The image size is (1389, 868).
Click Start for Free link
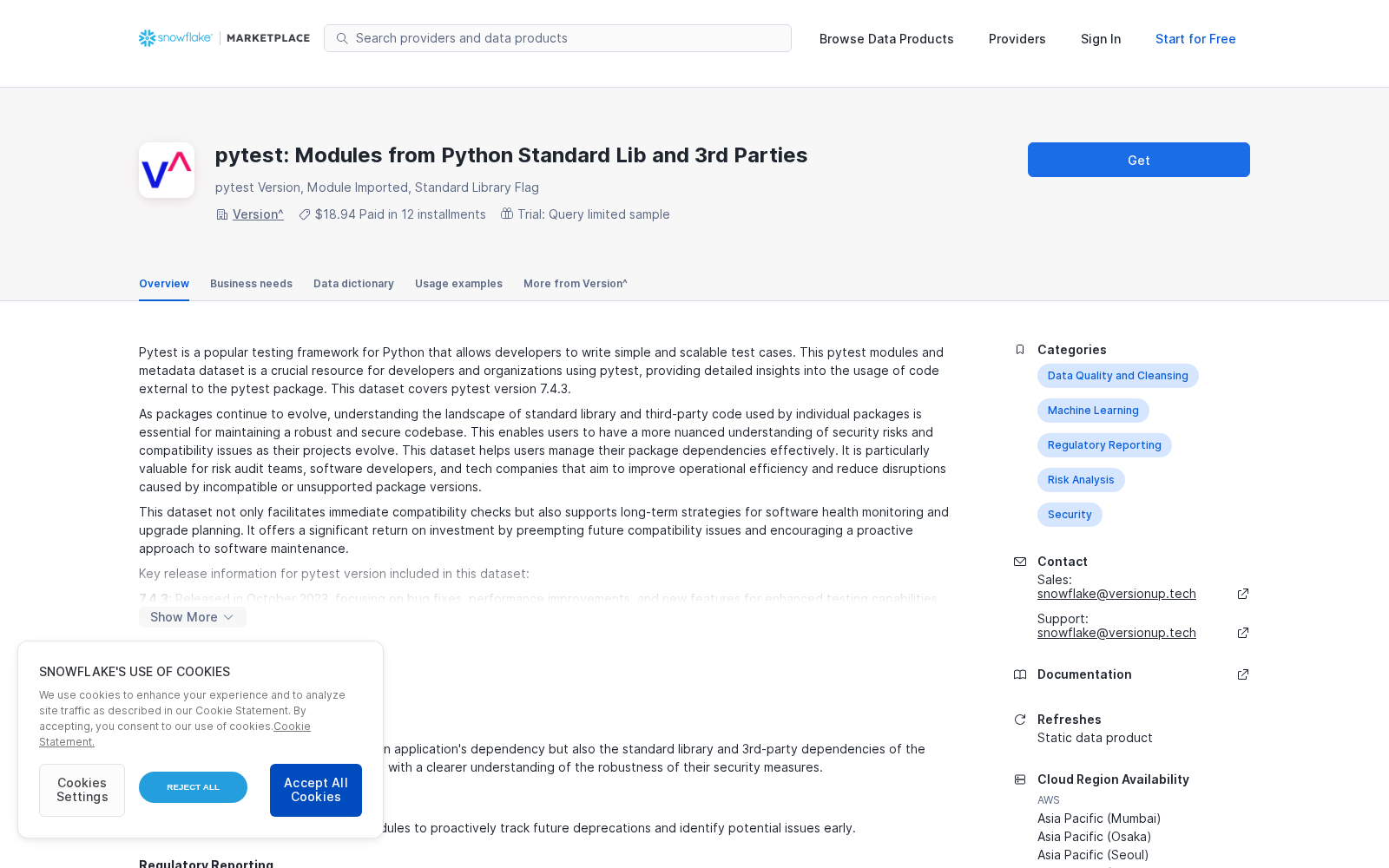(x=1195, y=39)
